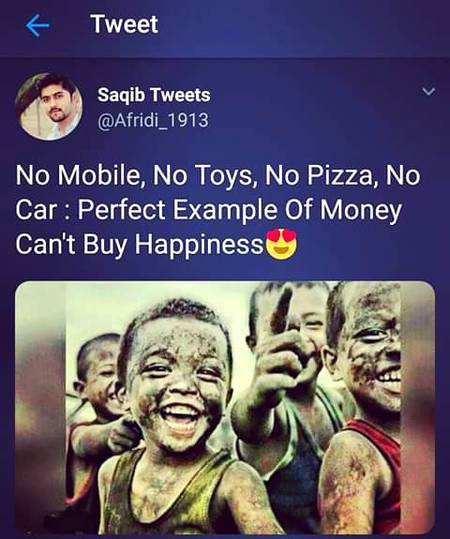Tap the heart-eyes emoji in tweet
The height and width of the screenshot is (539, 450).
coord(282,244)
